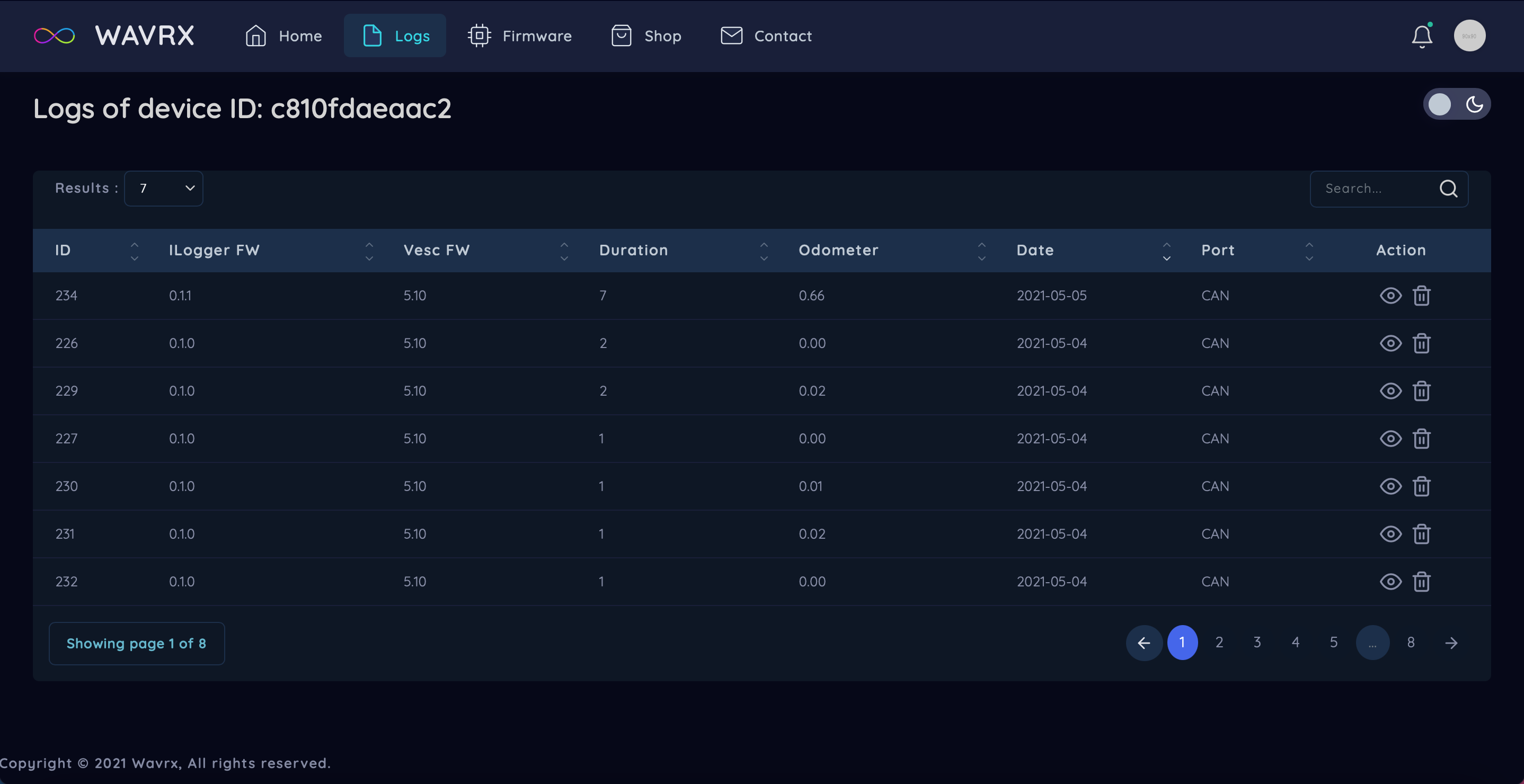The image size is (1524, 784).
Task: Click the user avatar thumbnail
Action: click(x=1469, y=36)
